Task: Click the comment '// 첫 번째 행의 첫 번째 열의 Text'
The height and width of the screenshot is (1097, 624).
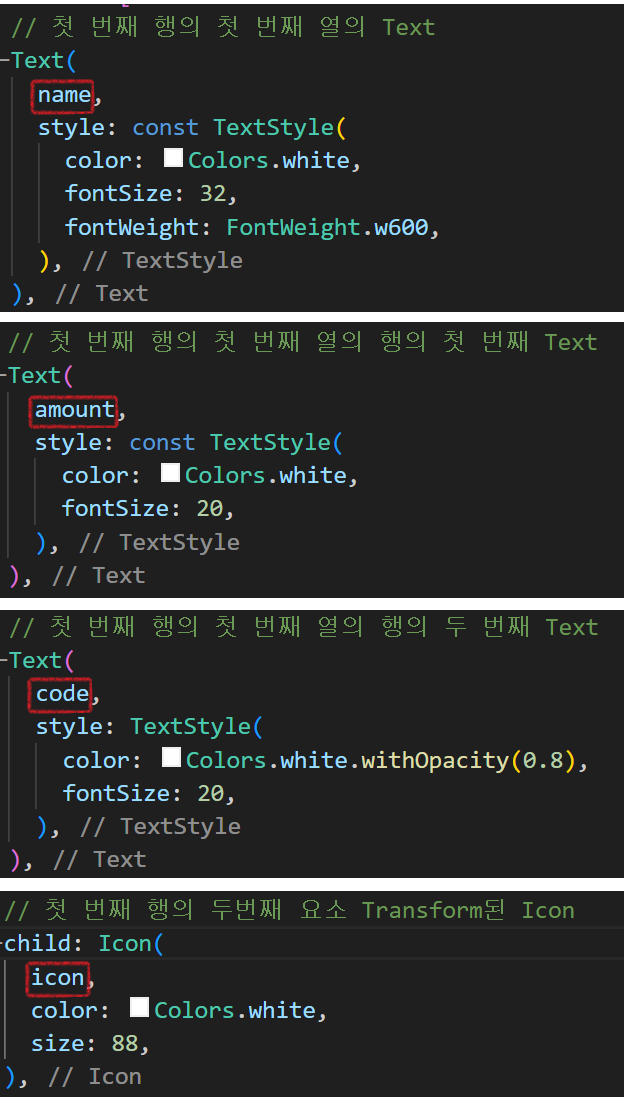Action: point(222,27)
